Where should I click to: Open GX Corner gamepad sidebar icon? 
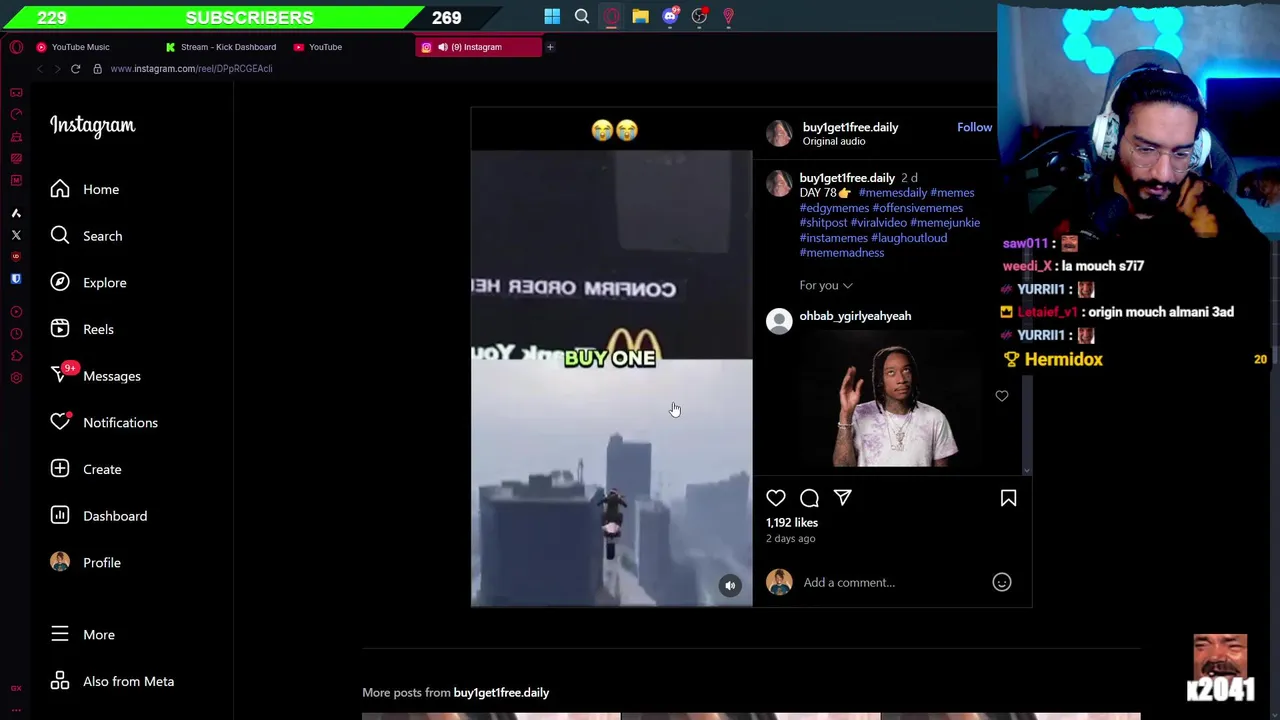(x=16, y=92)
